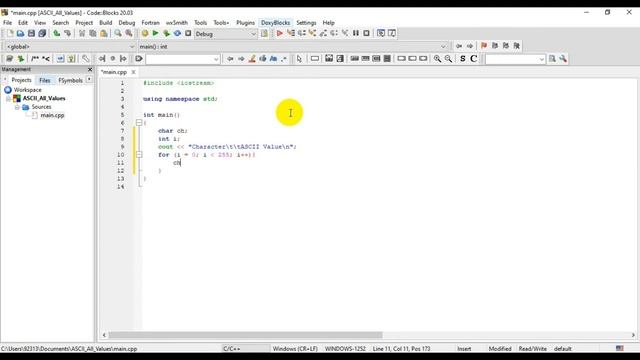Pause the debugger with the break icon

[x=356, y=33]
